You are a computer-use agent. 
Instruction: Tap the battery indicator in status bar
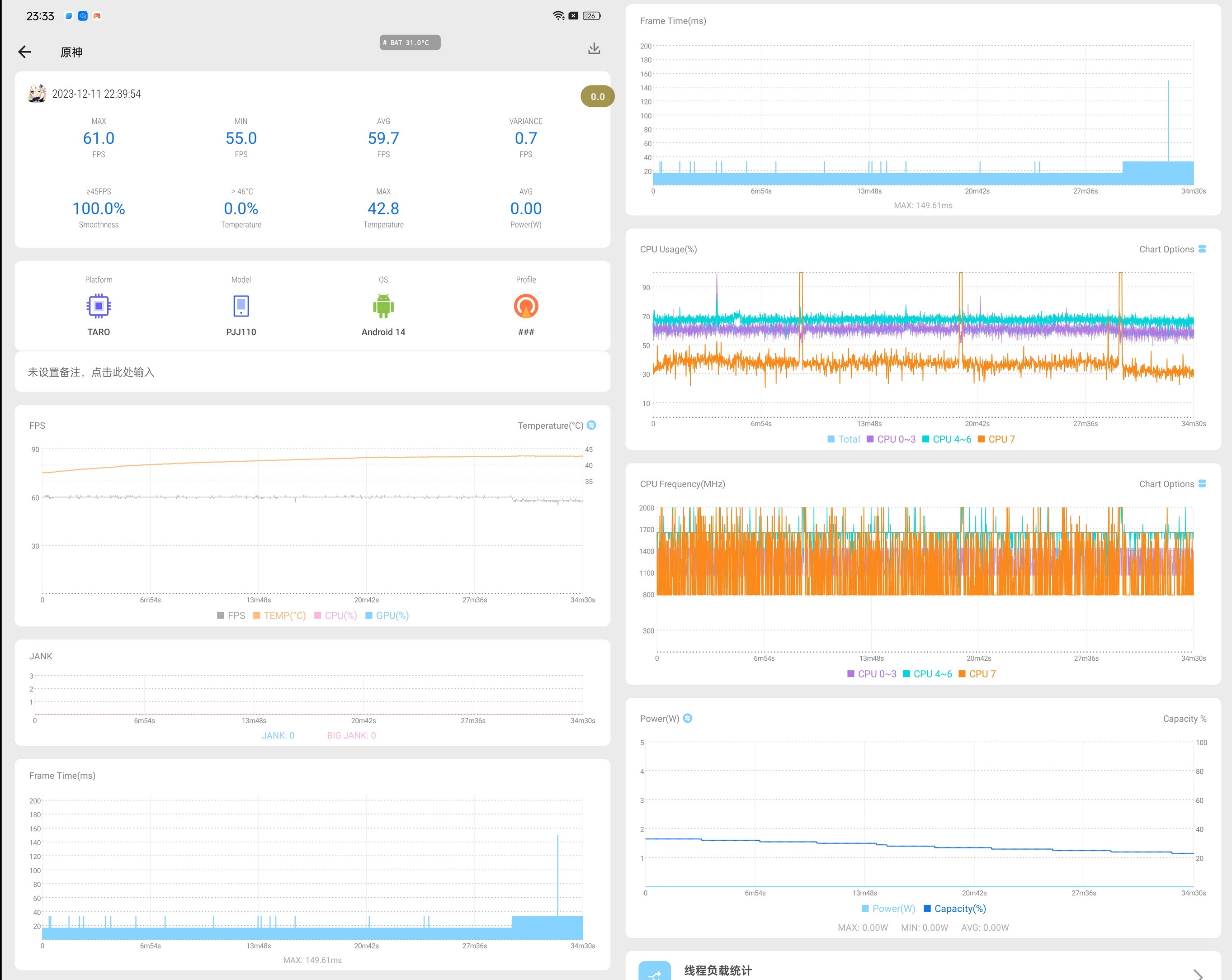tap(591, 15)
